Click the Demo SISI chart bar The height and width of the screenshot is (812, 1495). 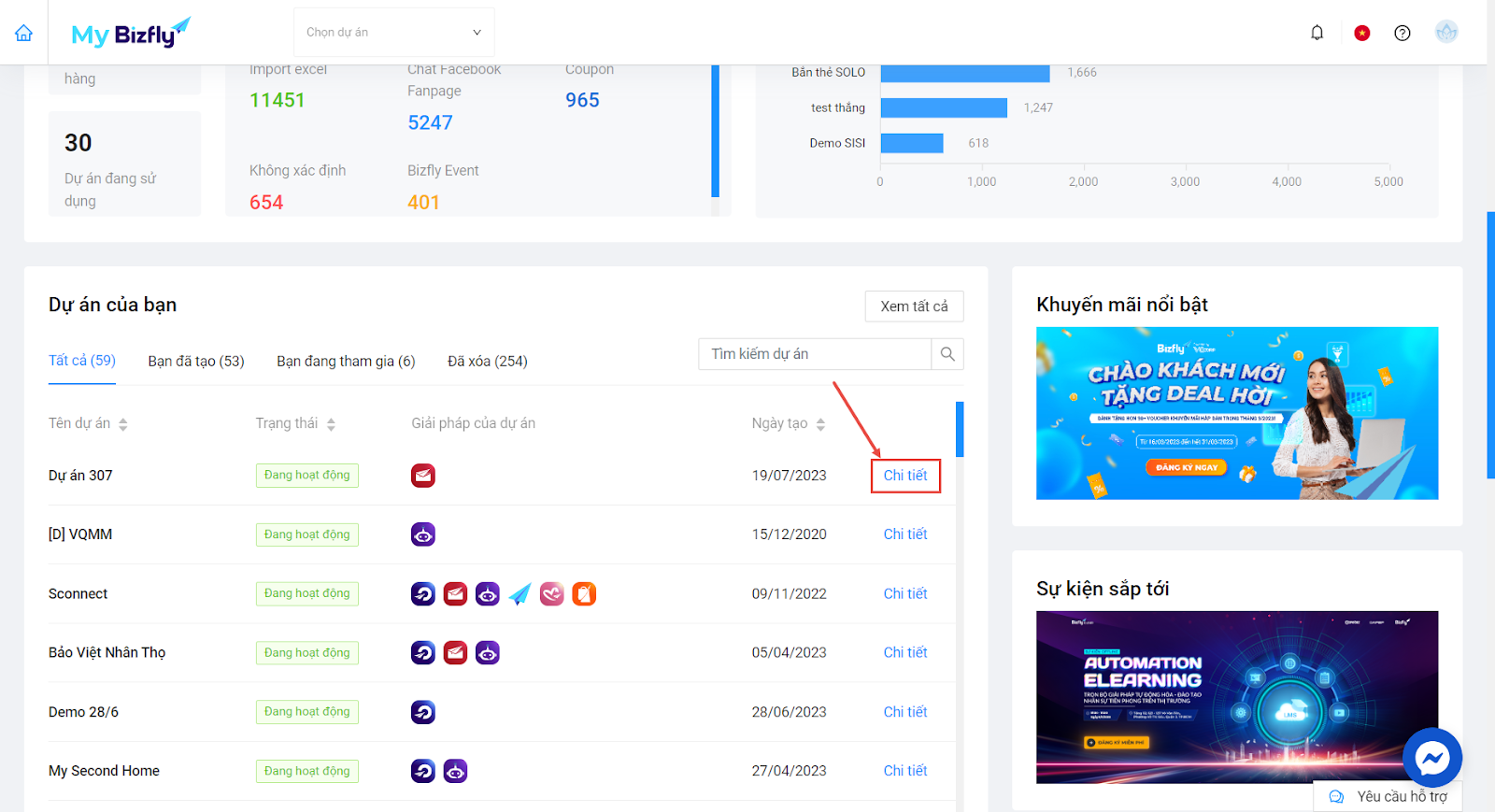click(912, 143)
